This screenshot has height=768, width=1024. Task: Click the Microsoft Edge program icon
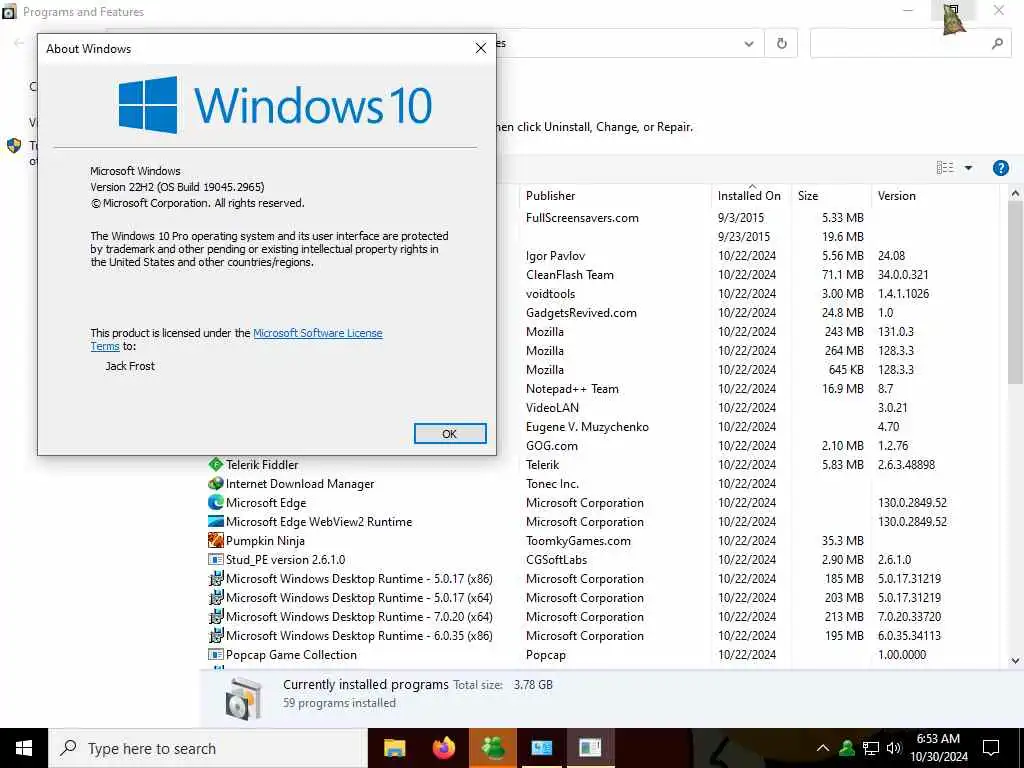(216, 502)
